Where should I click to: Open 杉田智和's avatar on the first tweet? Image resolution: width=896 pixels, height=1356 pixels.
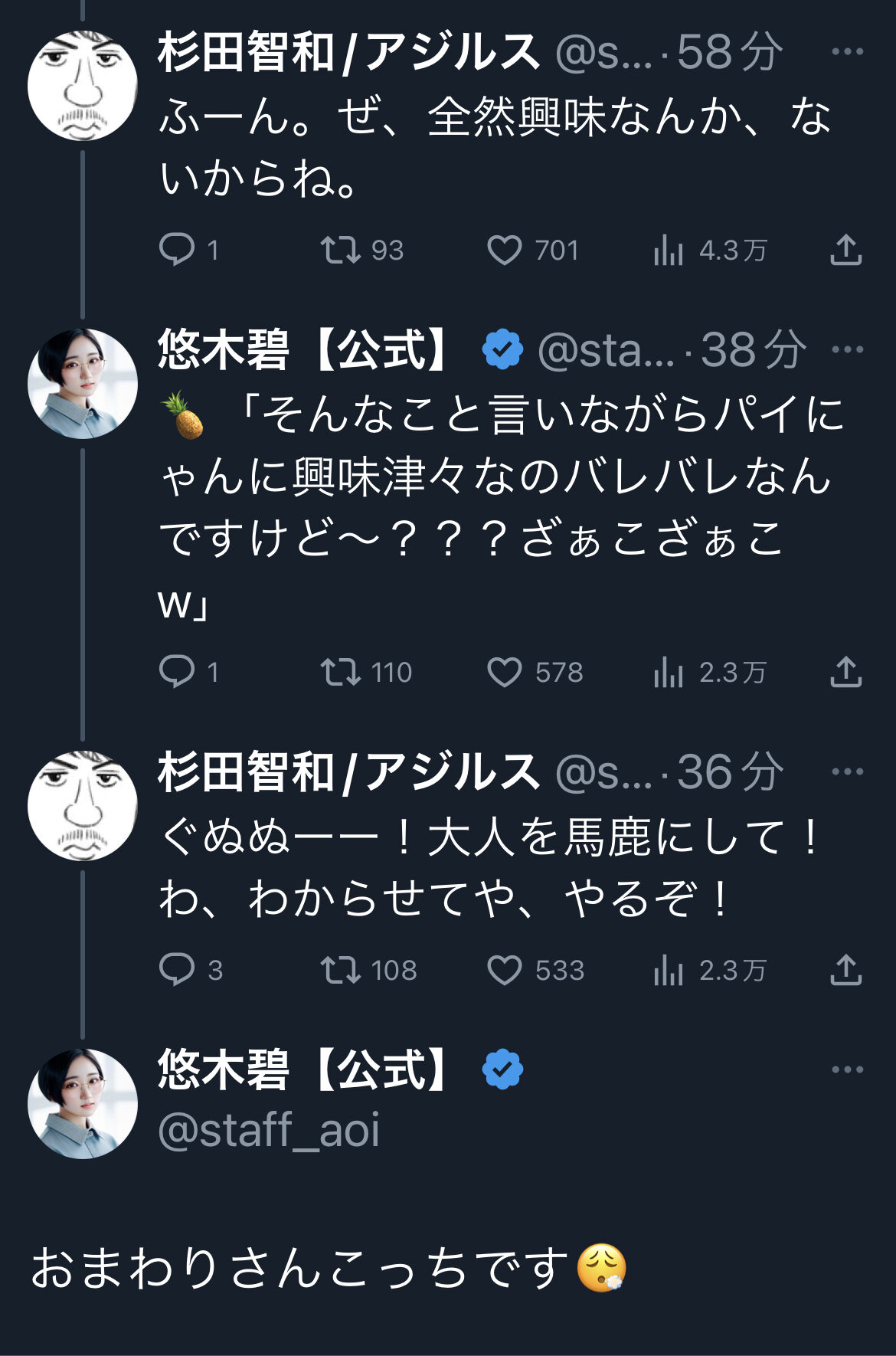pyautogui.click(x=83, y=86)
